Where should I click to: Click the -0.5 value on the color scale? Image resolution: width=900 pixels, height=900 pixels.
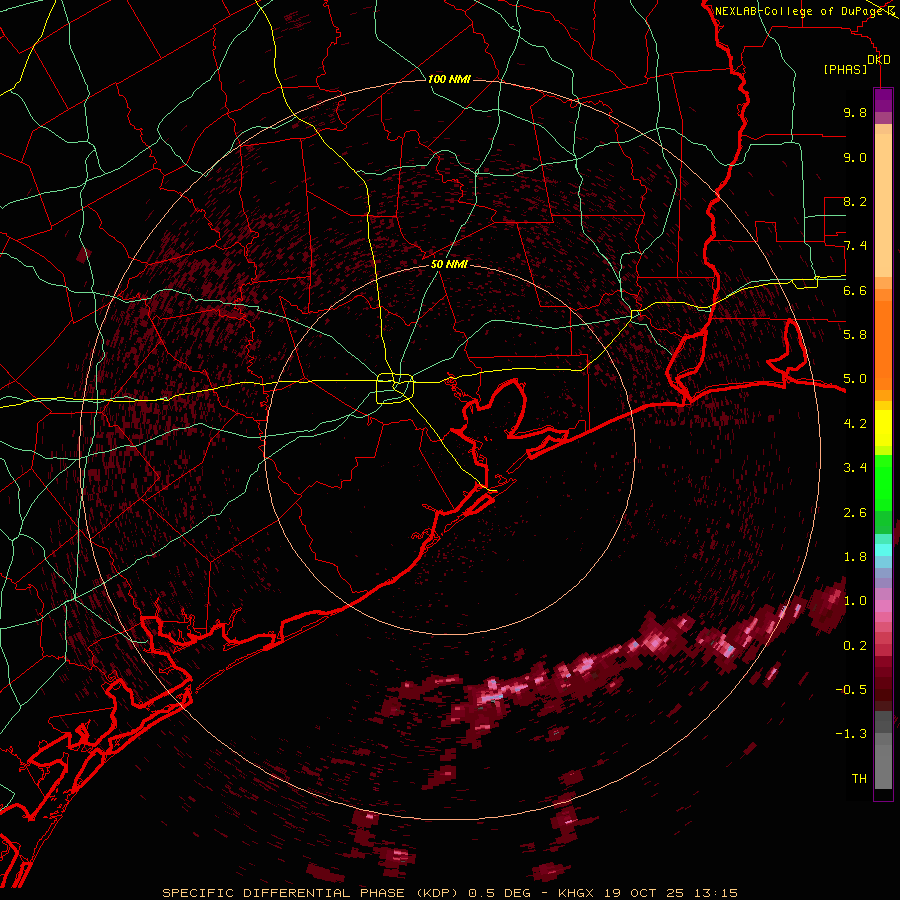[851, 690]
